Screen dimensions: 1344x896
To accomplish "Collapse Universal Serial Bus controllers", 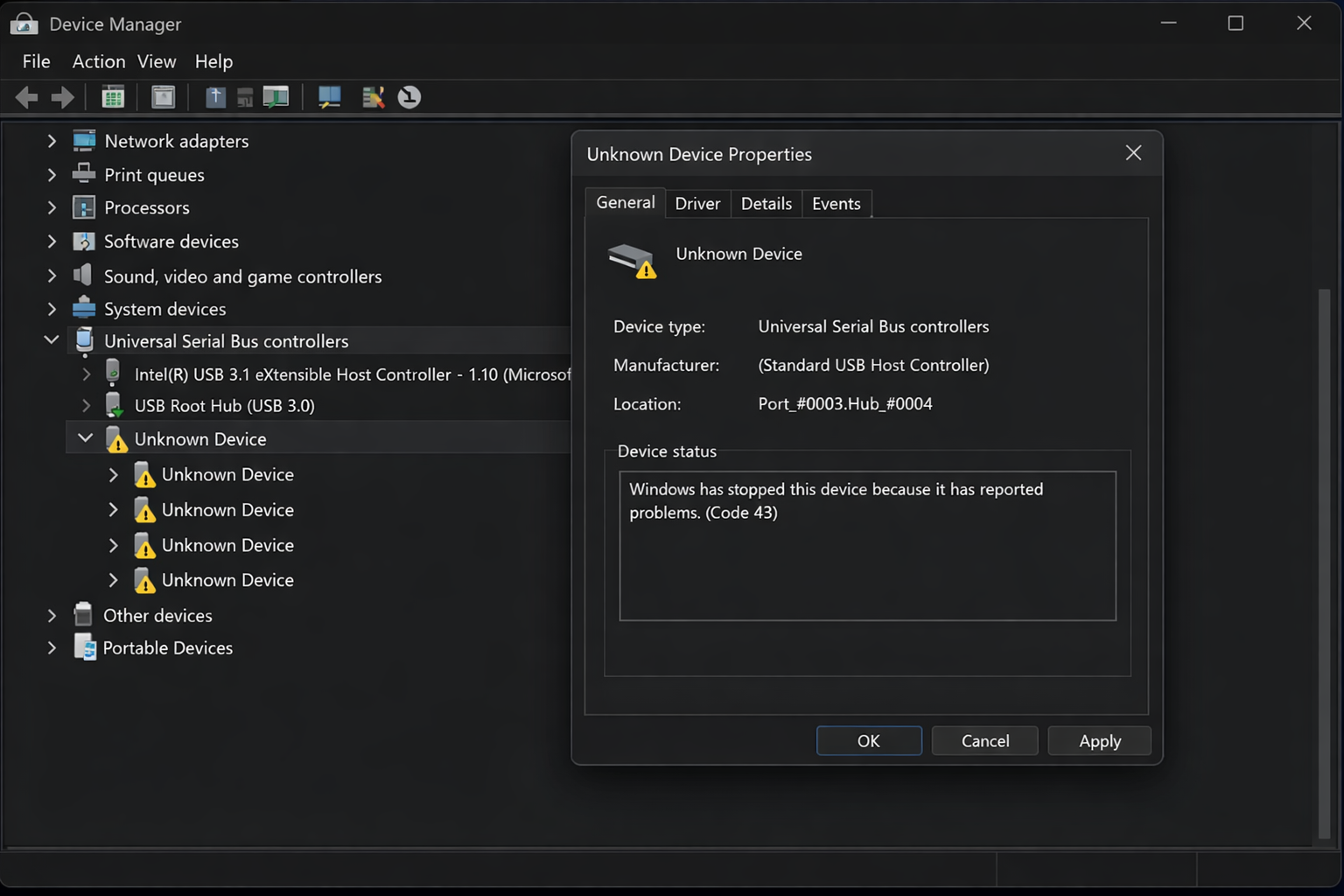I will [51, 340].
